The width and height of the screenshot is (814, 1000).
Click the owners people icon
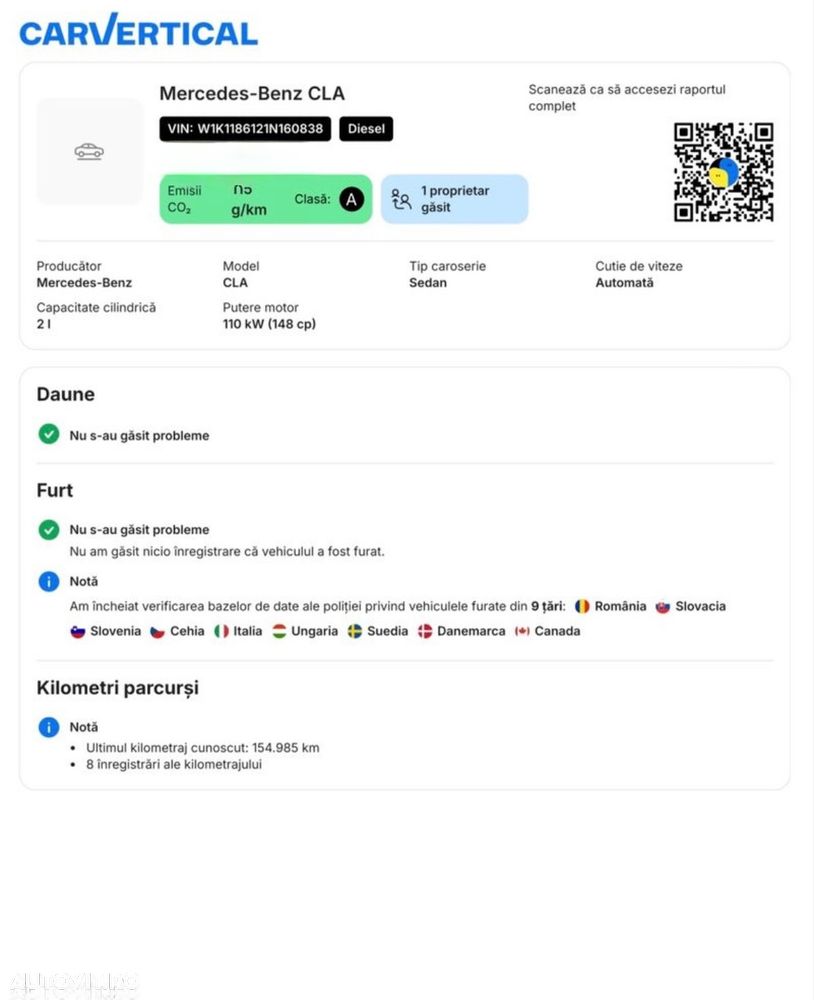click(x=401, y=200)
